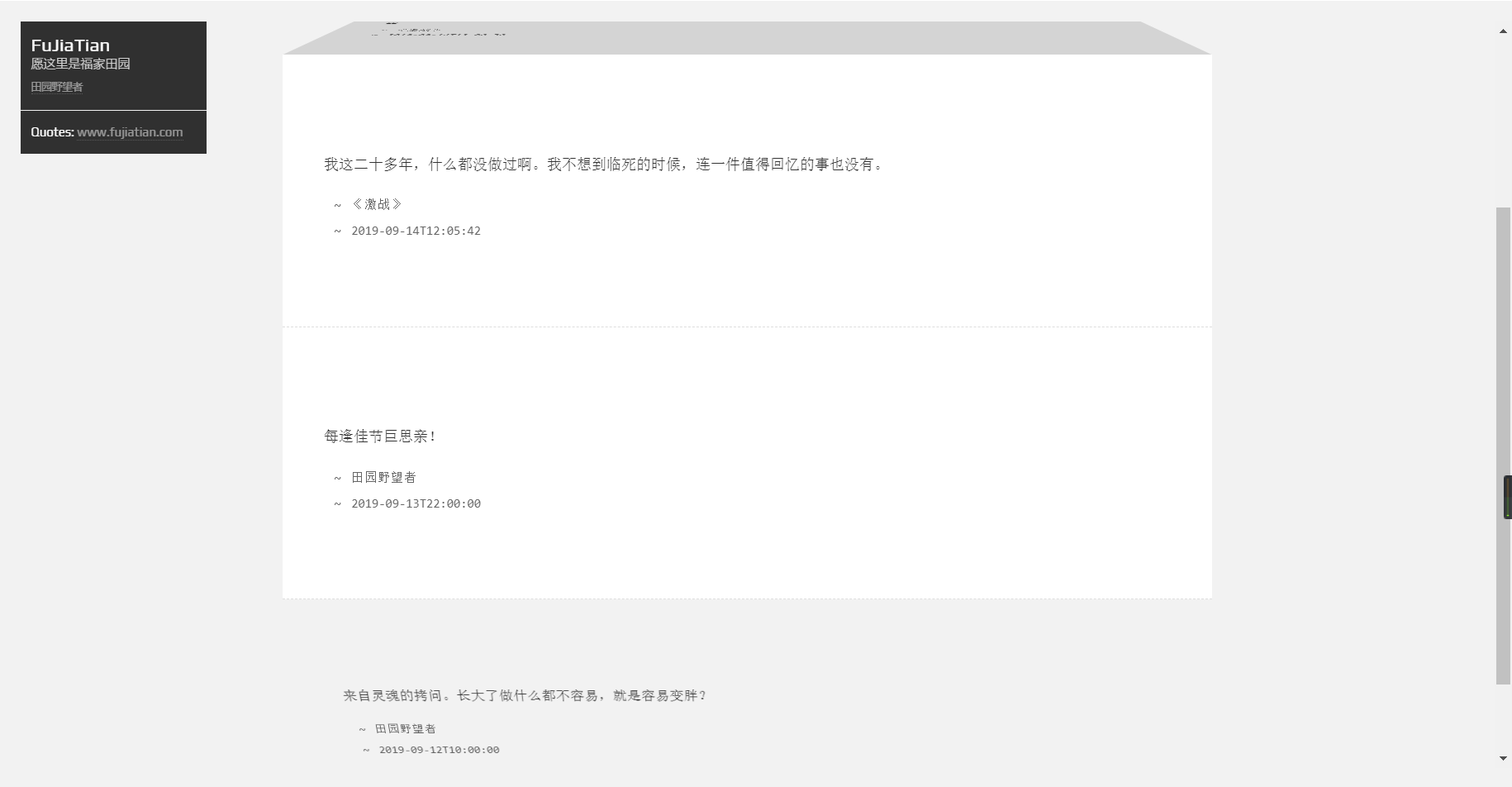Click the dark sidebar header block
Viewport: 1512px width, 787px height.
113,66
